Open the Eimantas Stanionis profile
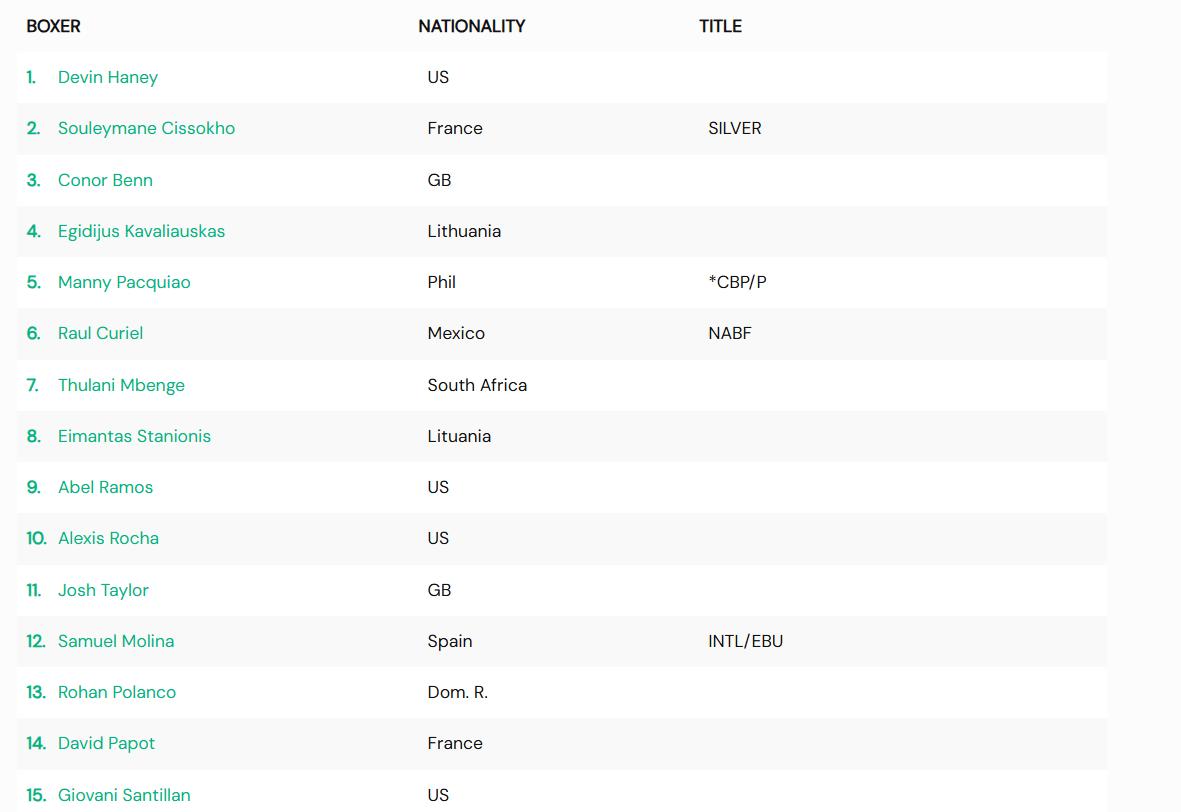 click(134, 436)
